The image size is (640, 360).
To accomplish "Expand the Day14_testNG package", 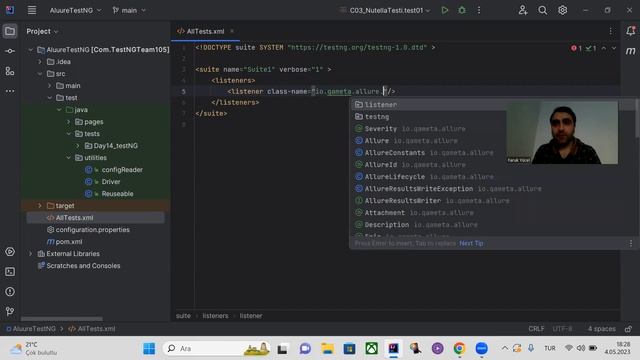I will pos(78,146).
